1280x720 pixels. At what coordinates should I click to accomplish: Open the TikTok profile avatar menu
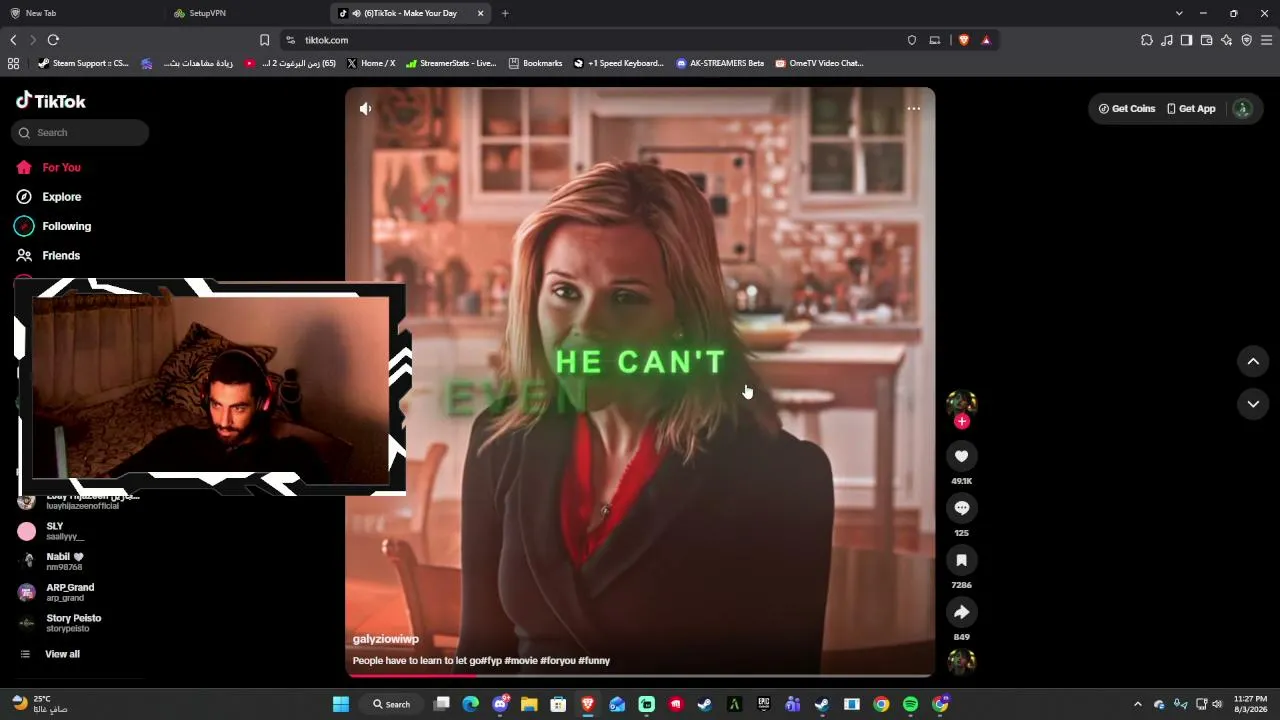[1242, 109]
